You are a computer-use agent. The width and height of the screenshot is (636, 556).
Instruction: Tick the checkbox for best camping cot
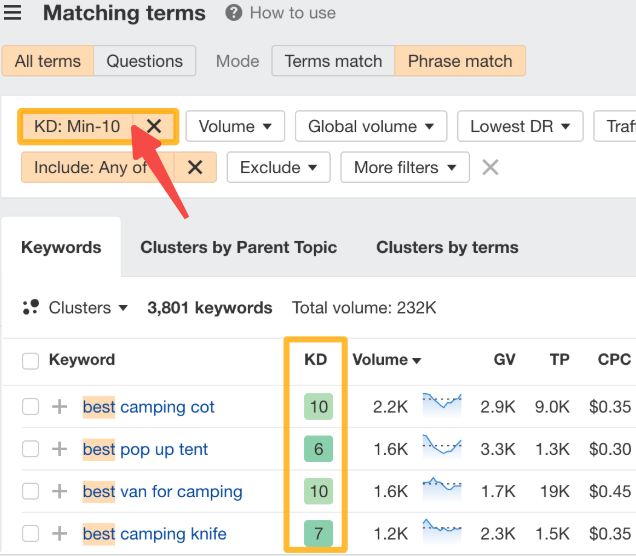tap(31, 407)
